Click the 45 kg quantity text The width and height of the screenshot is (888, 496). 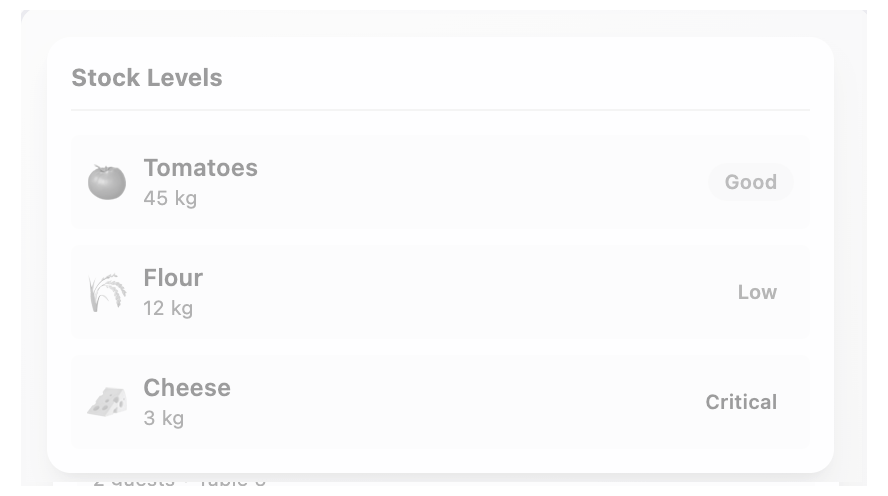(170, 198)
